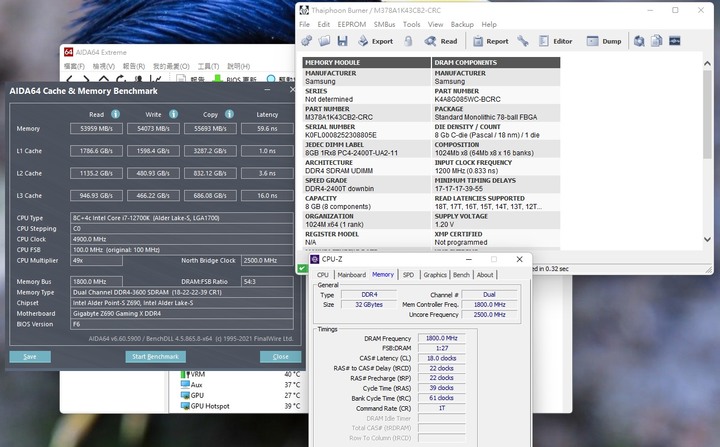Screen dimensions: 720x447
Task: Click the CAS# Latency value 18.0 clocks
Action: coord(441,358)
